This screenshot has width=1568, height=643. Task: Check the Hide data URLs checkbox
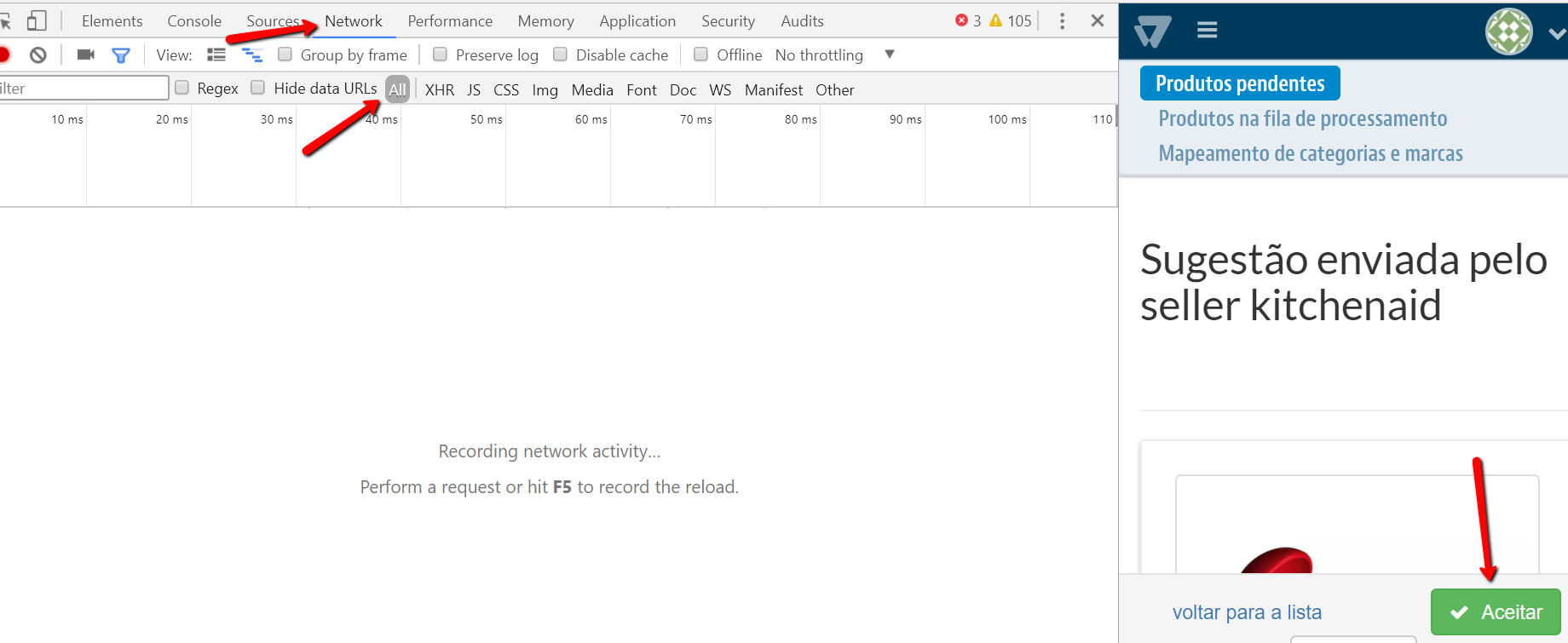(x=258, y=88)
